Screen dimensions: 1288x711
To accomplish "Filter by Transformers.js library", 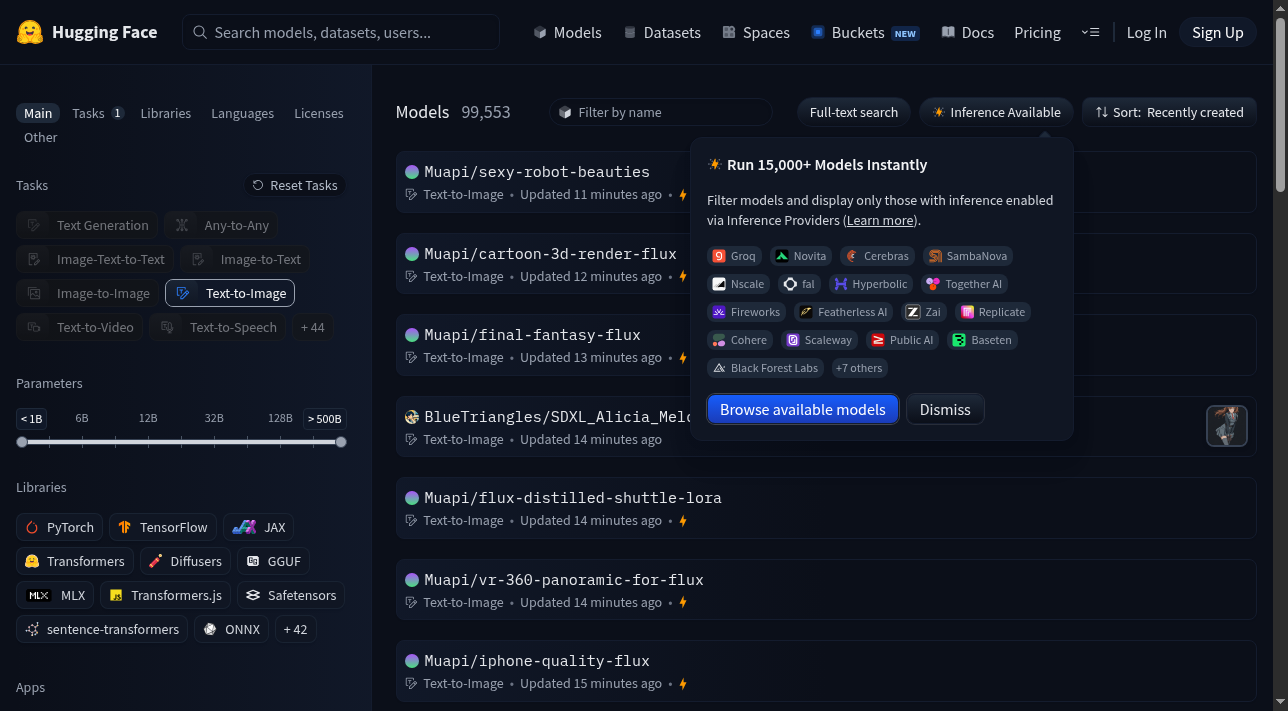I will pos(166,595).
